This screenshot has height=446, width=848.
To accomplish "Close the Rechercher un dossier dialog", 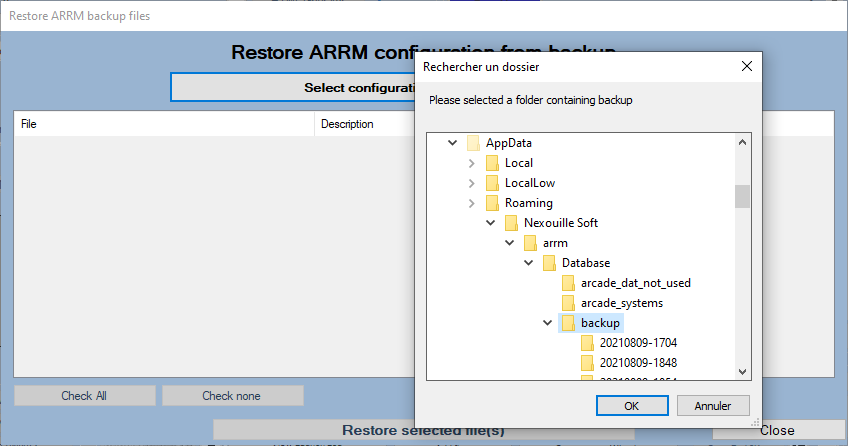I will point(746,67).
